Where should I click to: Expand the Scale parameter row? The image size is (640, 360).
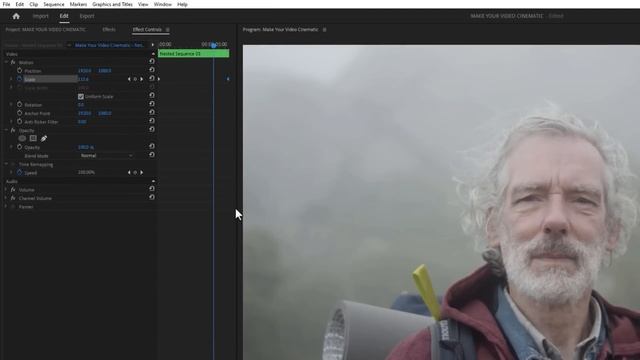pyautogui.click(x=11, y=79)
